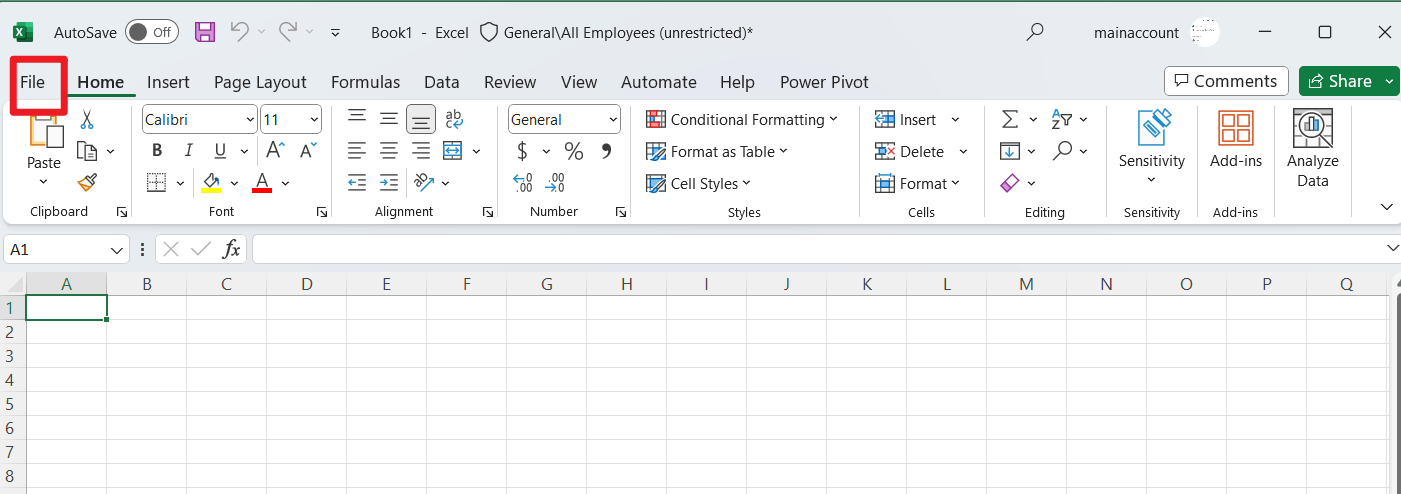Click the AutoSum sigma icon
This screenshot has width=1401, height=494.
tap(1010, 119)
